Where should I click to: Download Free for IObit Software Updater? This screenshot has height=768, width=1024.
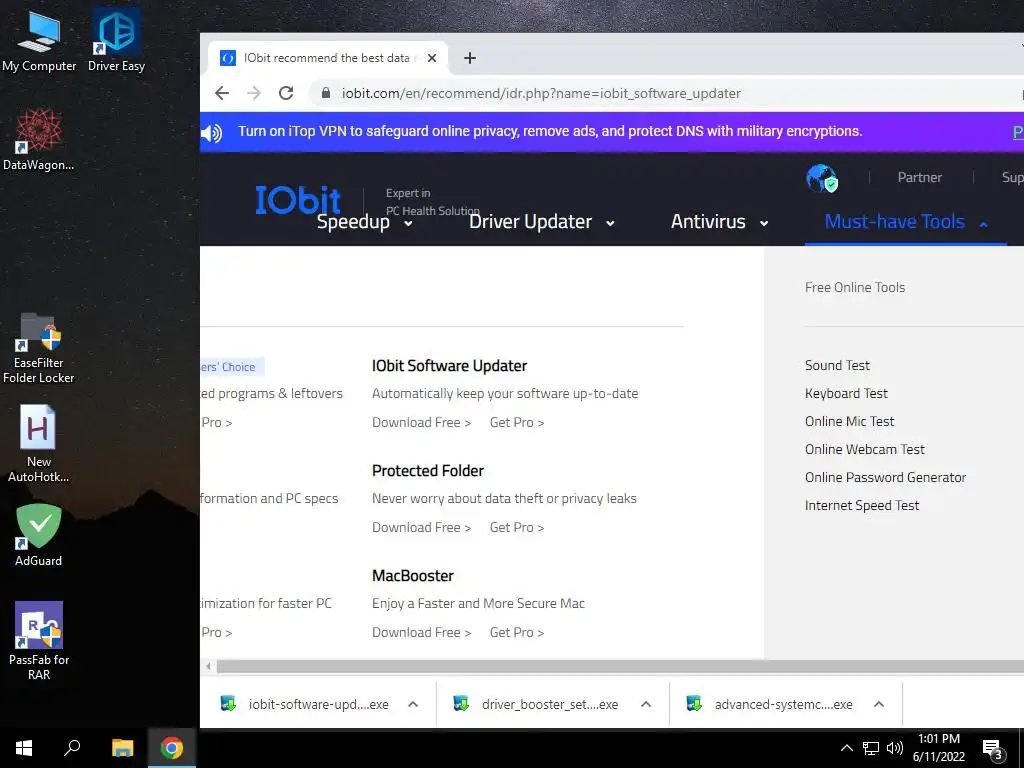coord(421,423)
